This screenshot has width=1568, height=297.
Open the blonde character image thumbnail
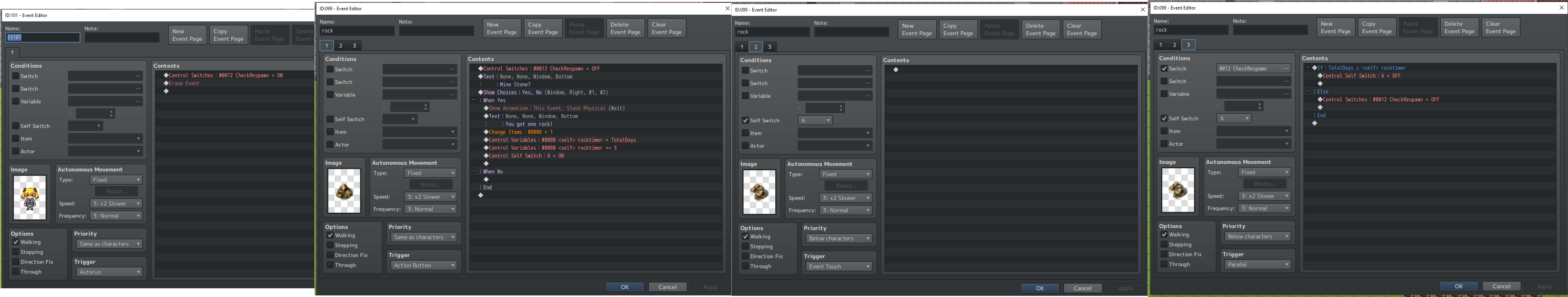coord(30,197)
